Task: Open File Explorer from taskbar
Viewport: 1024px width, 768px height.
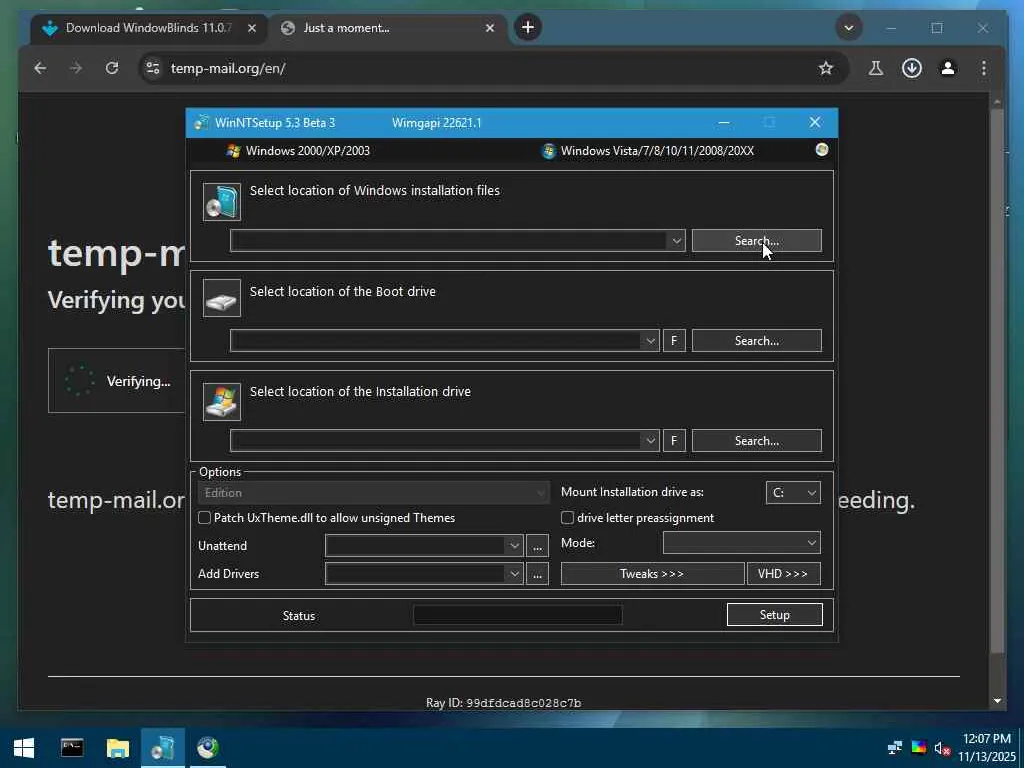Action: click(118, 748)
